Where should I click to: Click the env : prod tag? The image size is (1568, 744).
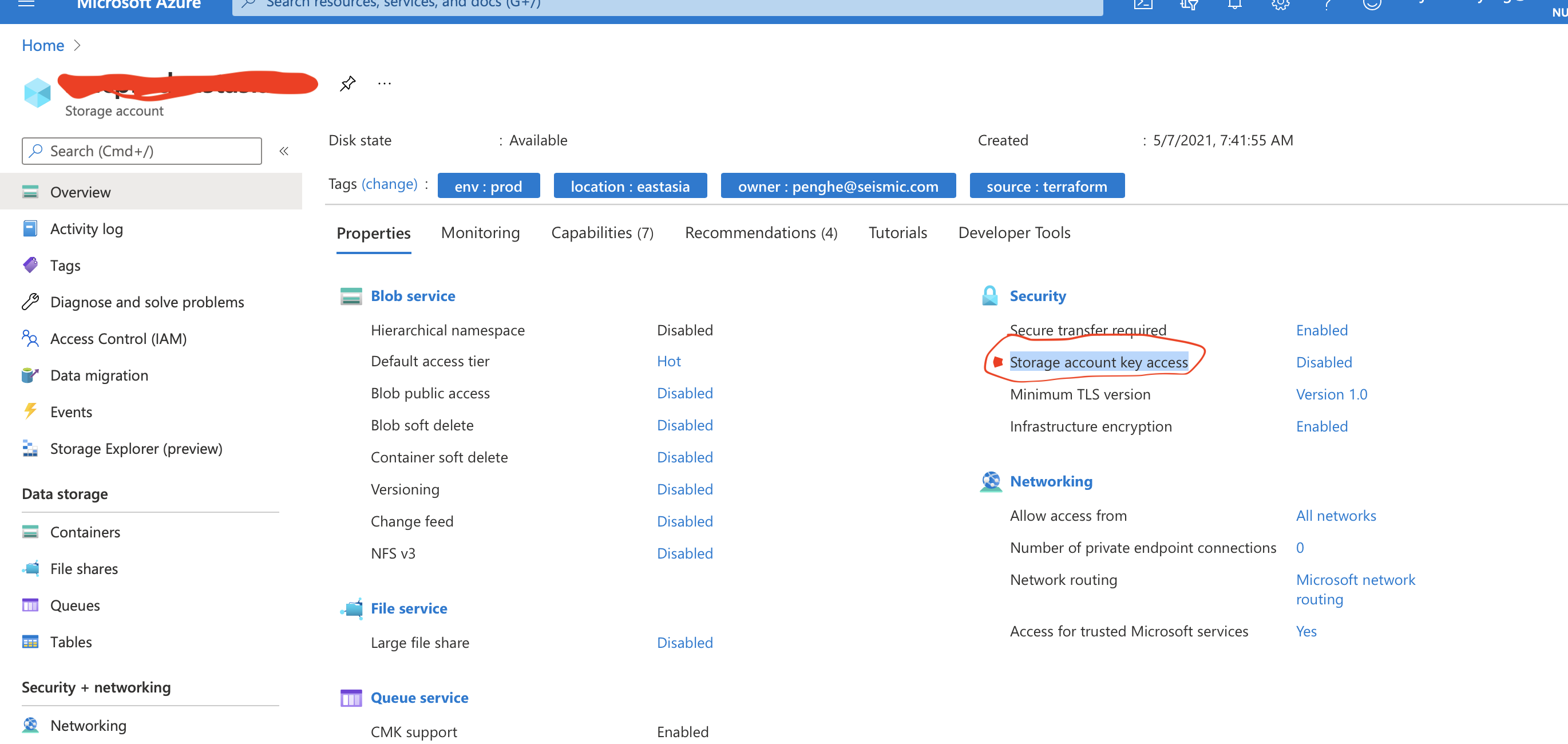(x=488, y=185)
